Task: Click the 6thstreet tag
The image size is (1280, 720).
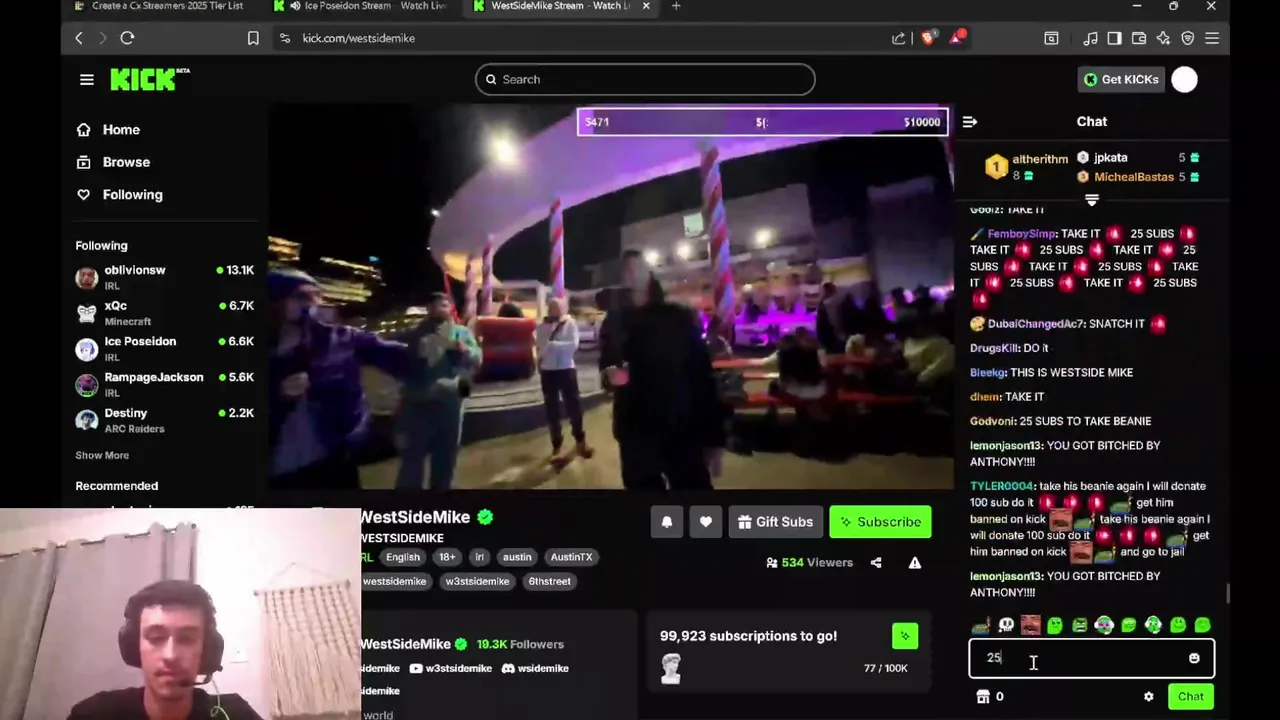Action: pyautogui.click(x=549, y=581)
